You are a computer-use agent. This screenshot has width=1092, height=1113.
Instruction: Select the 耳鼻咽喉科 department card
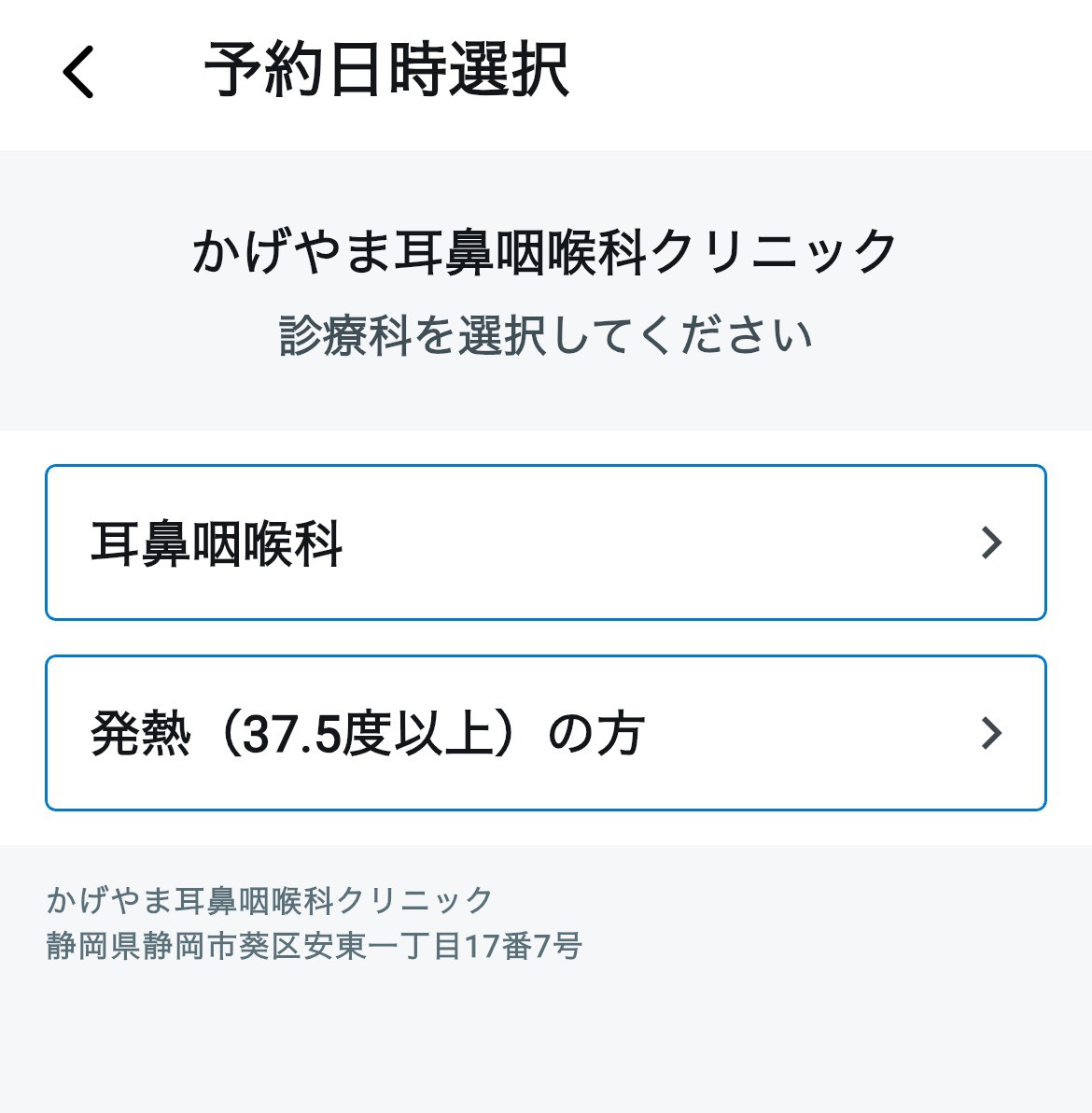pos(545,542)
